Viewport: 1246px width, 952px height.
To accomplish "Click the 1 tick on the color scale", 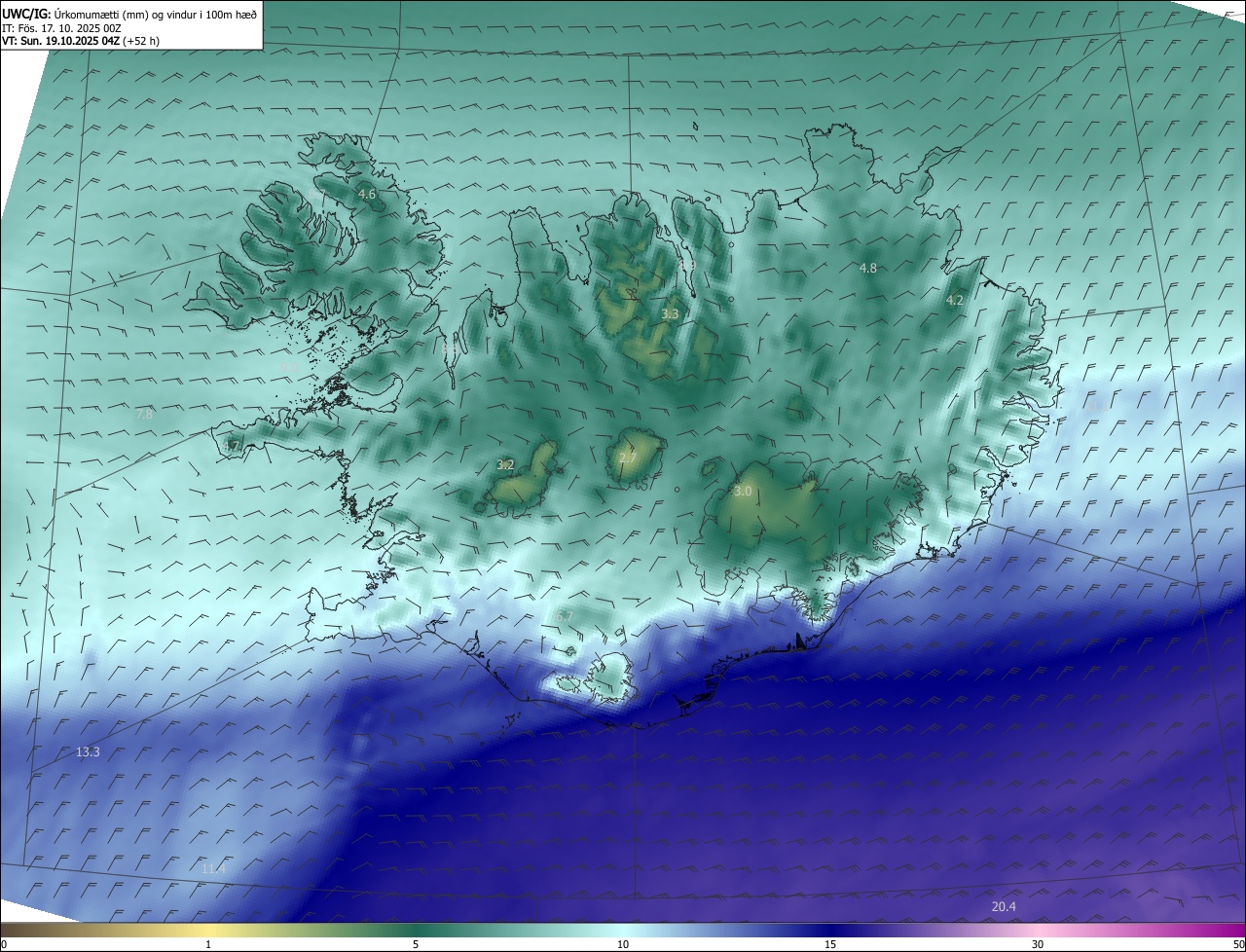I will (x=208, y=945).
